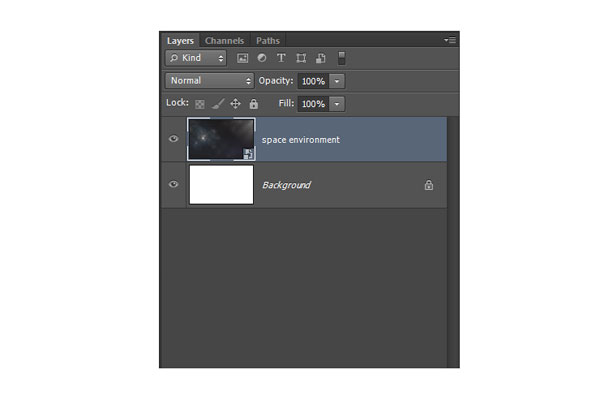Select the space environment layer name
Image resolution: width=600 pixels, height=400 pixels.
(x=301, y=140)
